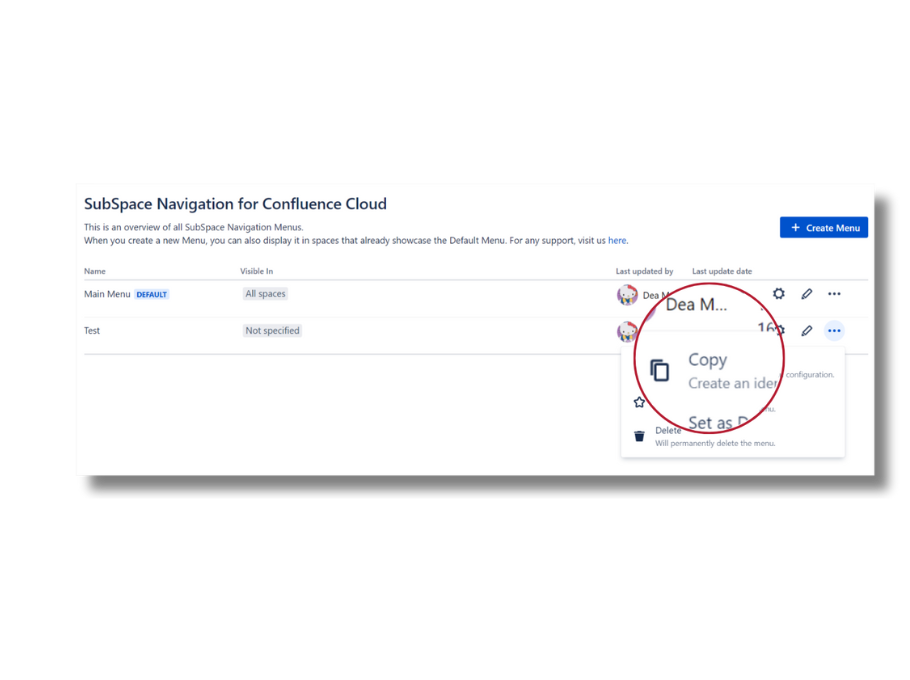The image size is (910, 680).
Task: Click the Main Menu name
Action: tap(107, 294)
